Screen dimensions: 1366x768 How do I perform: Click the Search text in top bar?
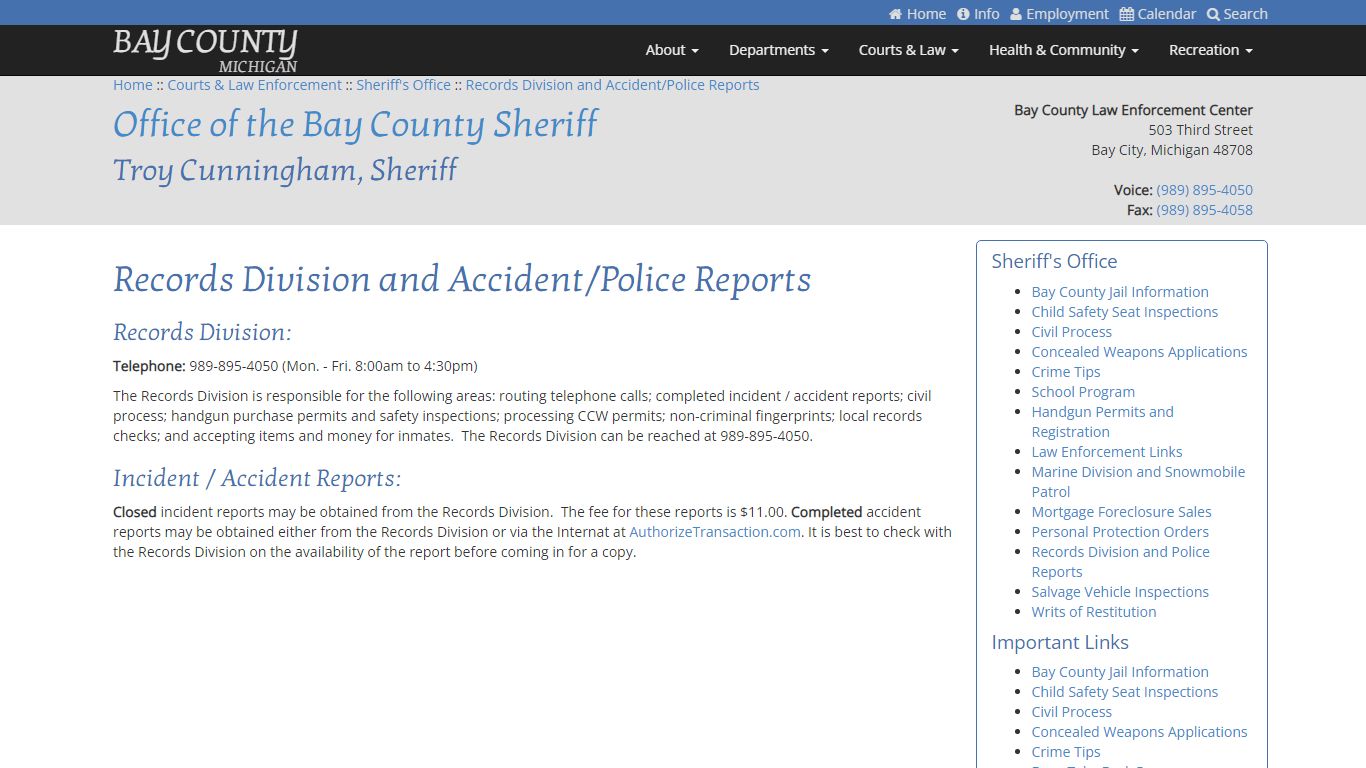pos(1245,14)
